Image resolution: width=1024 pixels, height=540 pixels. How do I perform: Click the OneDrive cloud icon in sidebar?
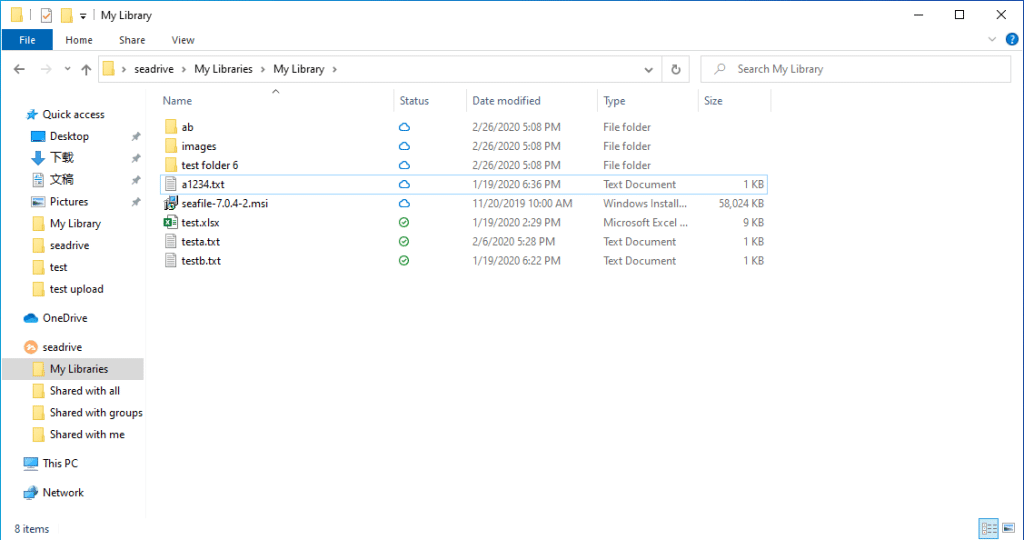tap(32, 318)
